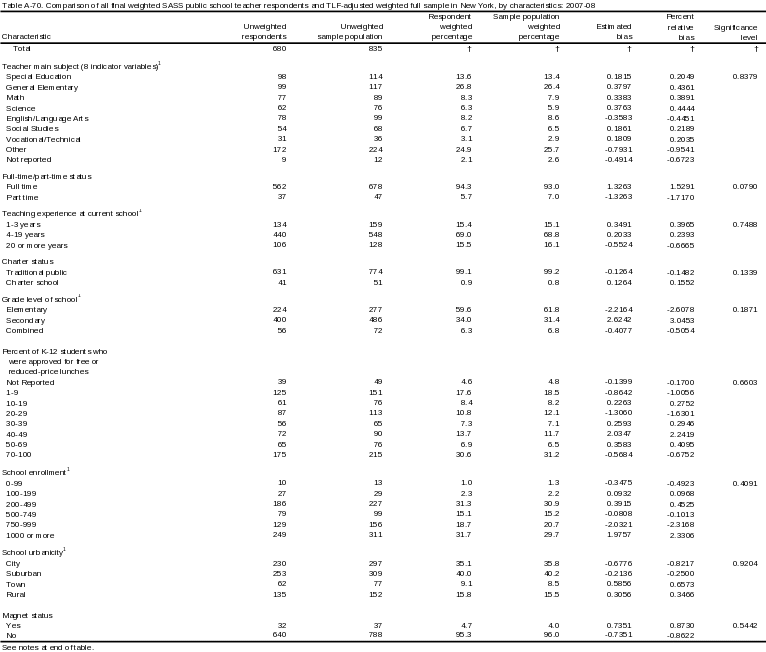The image size is (766, 652).
Task: Select significance level value 0.0790
Action: coord(745,187)
